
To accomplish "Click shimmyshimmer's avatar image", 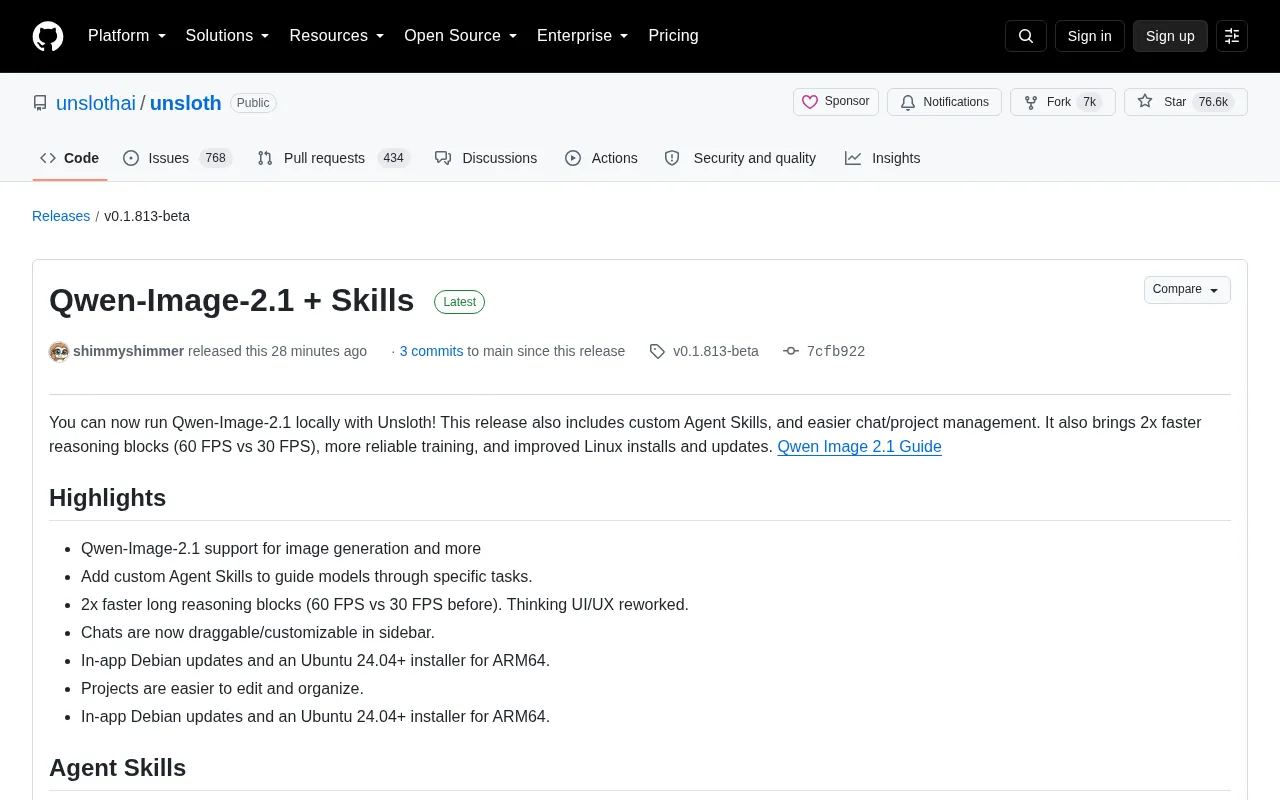I will [x=59, y=351].
